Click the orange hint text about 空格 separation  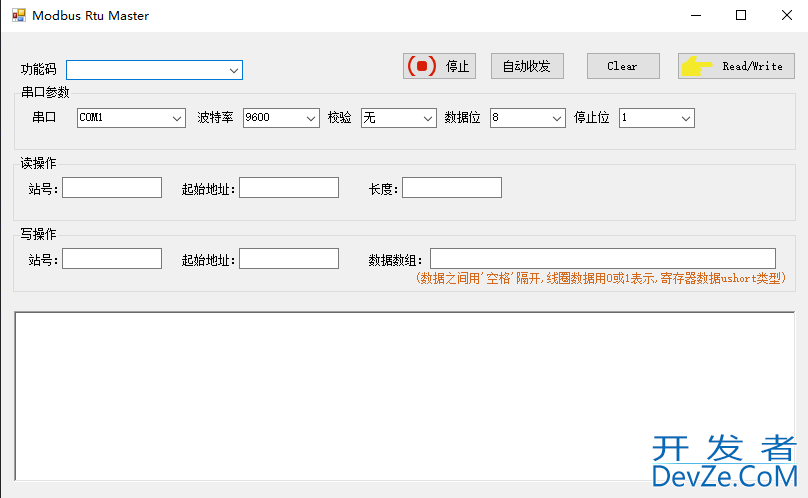(600, 278)
